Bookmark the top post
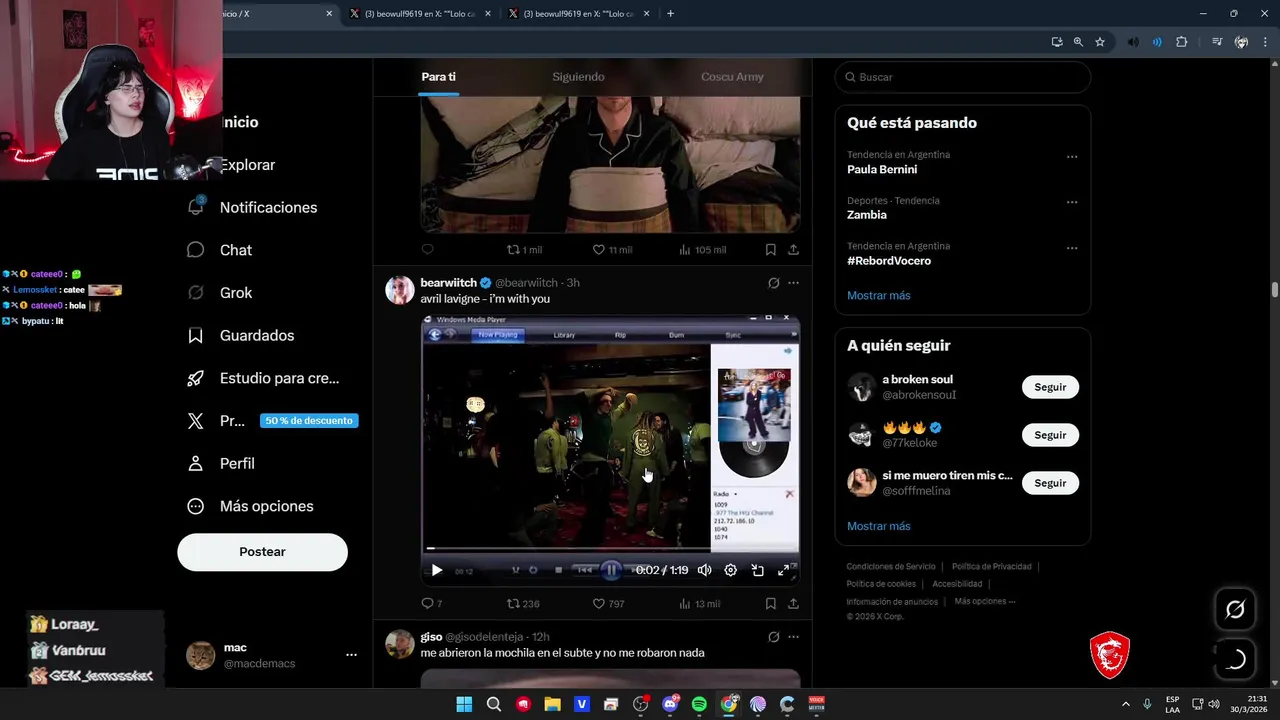The image size is (1280, 720). (771, 249)
